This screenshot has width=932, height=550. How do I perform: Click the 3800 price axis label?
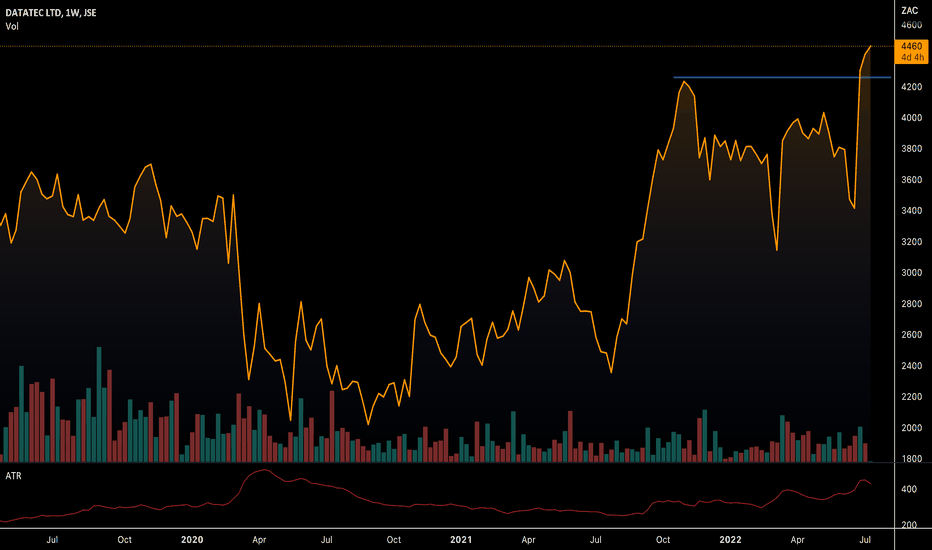(x=911, y=149)
